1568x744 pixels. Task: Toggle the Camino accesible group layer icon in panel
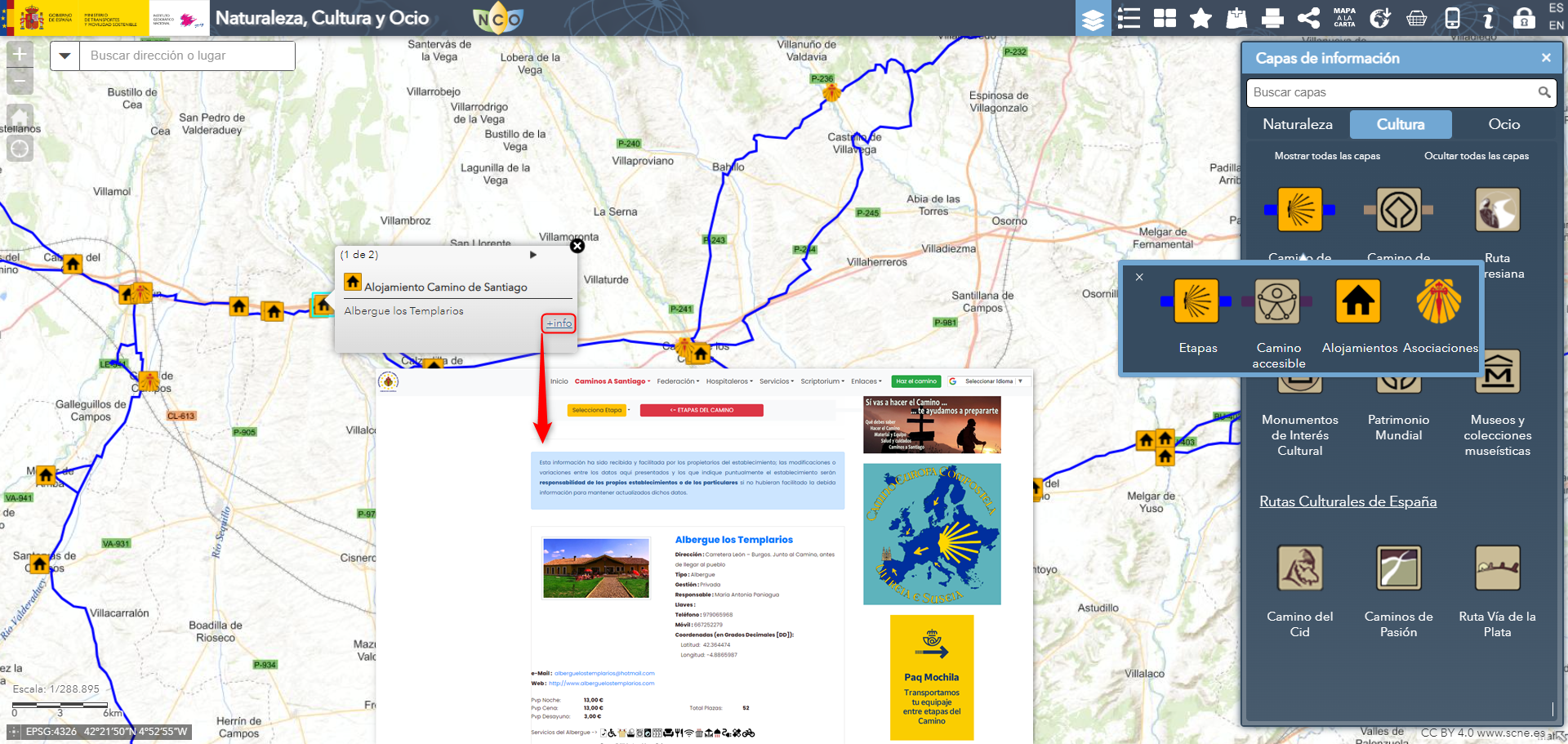tap(1398, 210)
